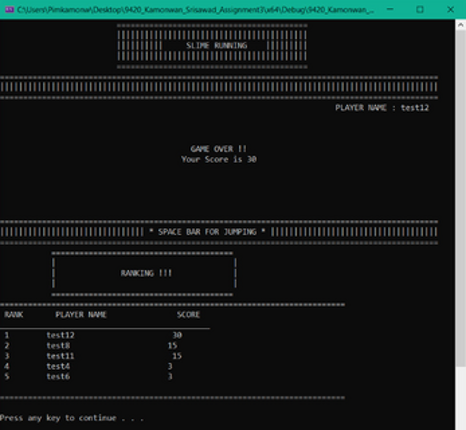The image size is (466, 430).
Task: Click rank number 2 in the table
Action: click(x=7, y=345)
